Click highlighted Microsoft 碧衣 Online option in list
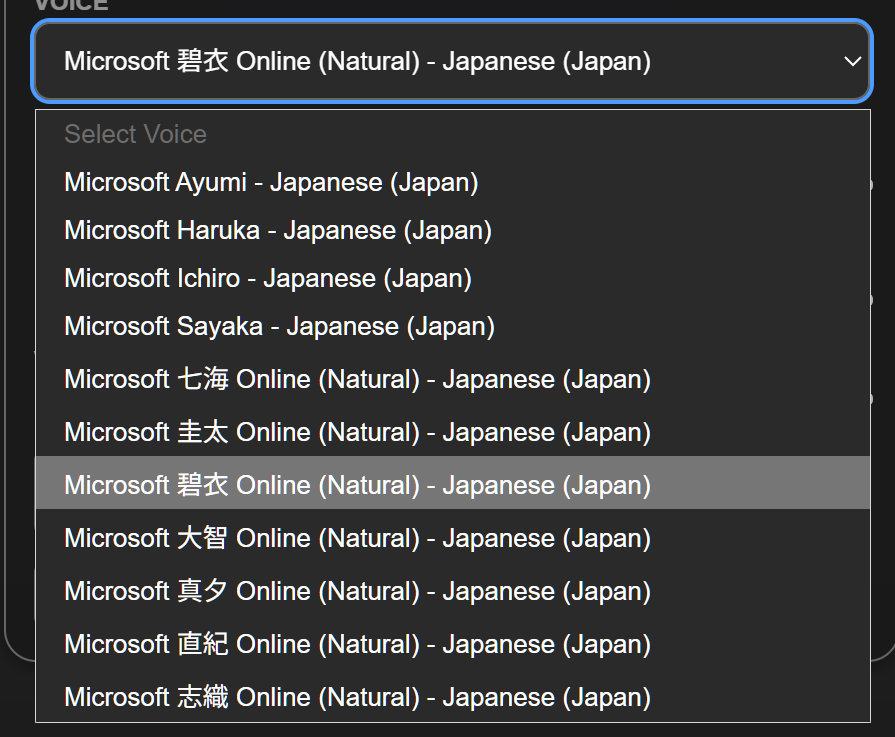Image resolution: width=895 pixels, height=737 pixels. 453,482
